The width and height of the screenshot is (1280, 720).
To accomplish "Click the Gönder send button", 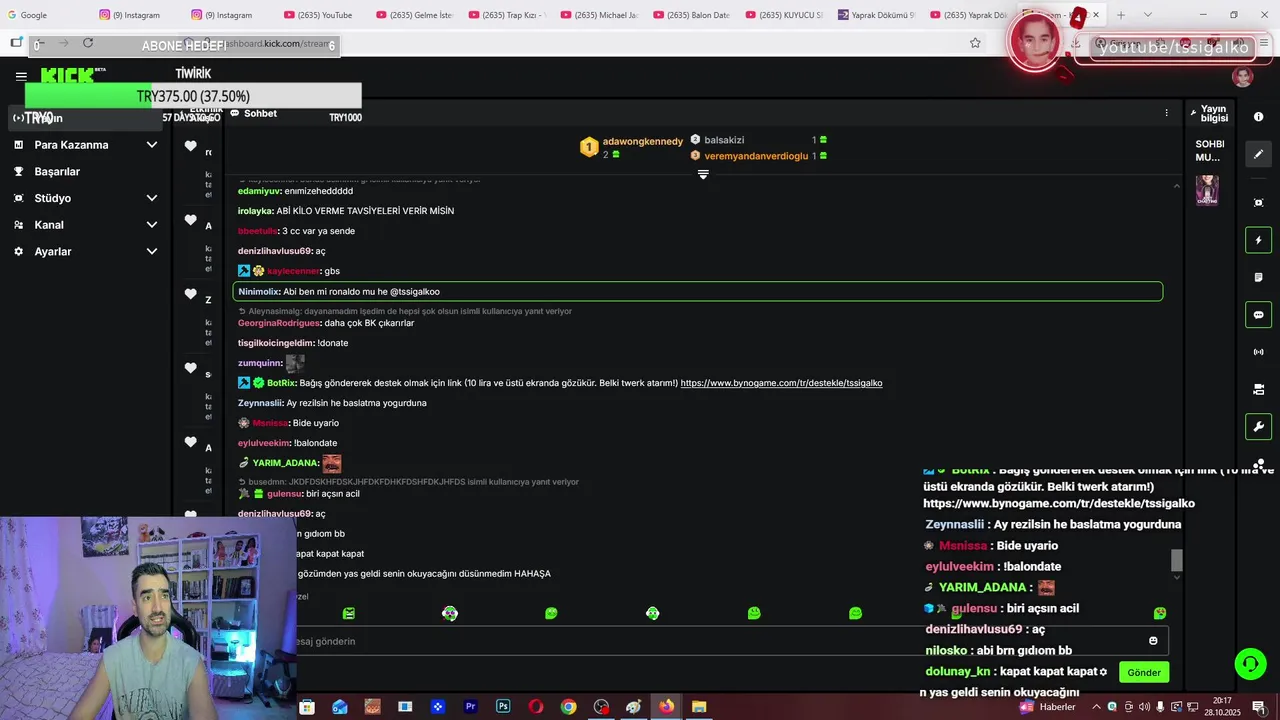I will click(x=1144, y=672).
